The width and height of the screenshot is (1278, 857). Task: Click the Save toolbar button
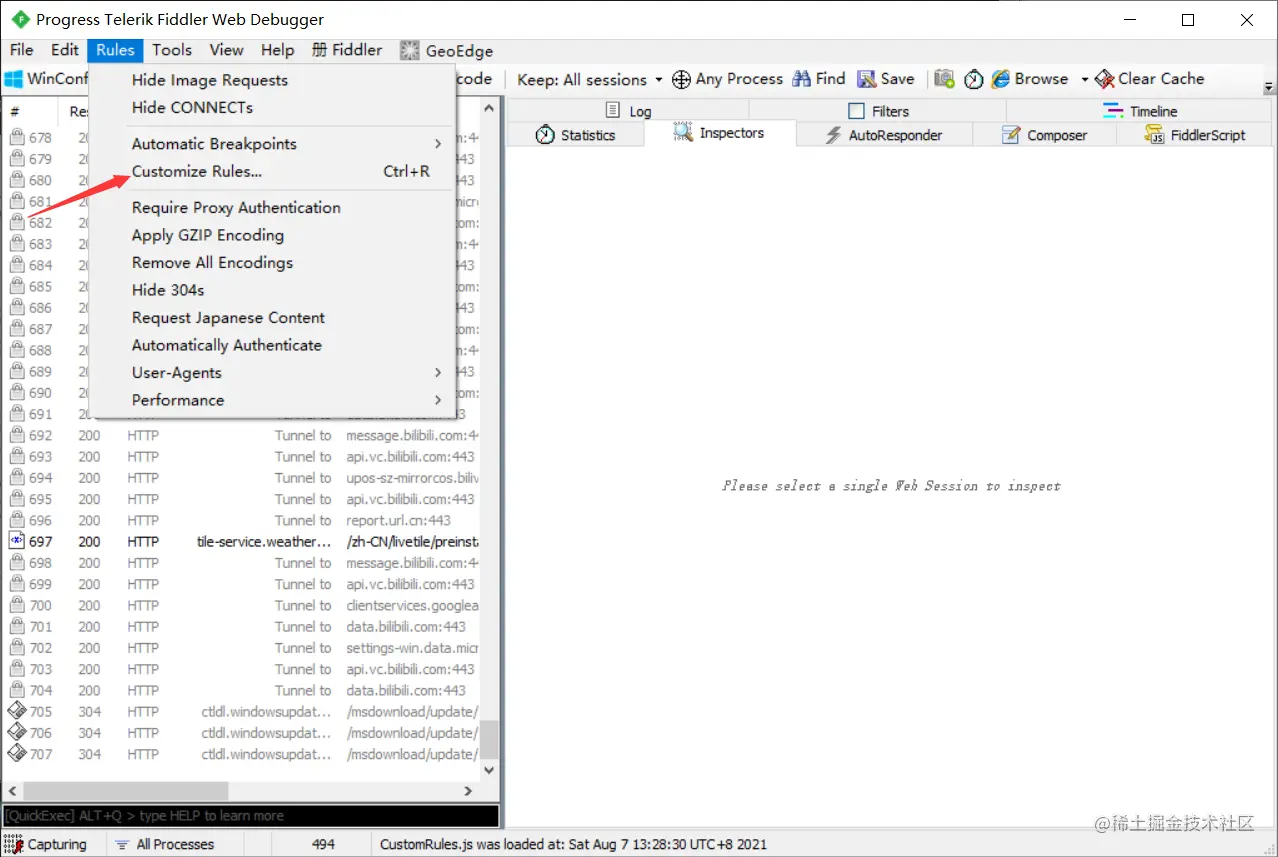(x=885, y=79)
